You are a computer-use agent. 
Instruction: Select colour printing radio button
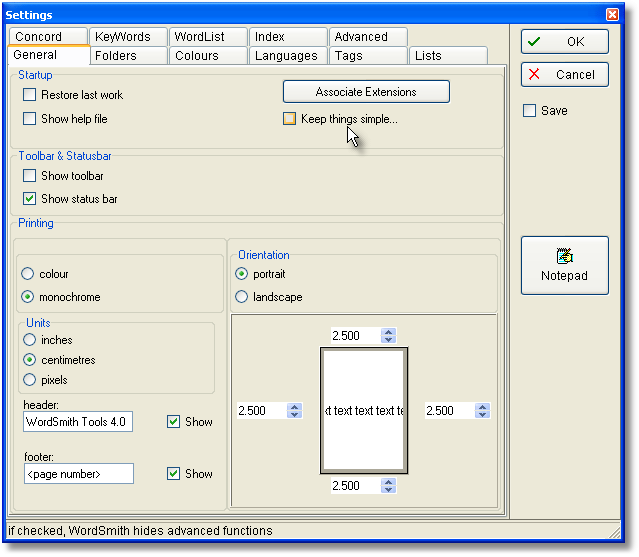point(28,274)
